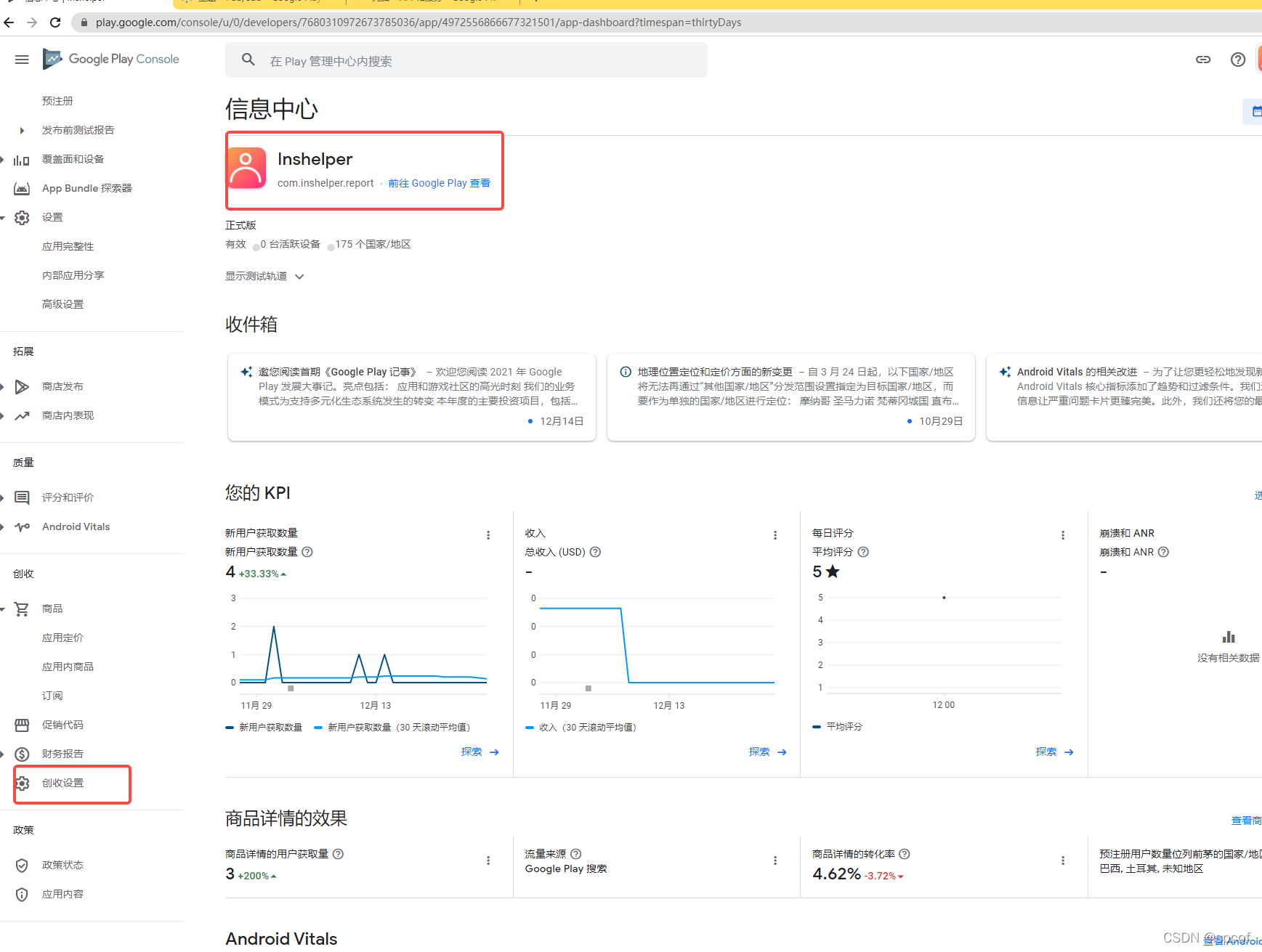The width and height of the screenshot is (1262, 952).
Task: Toggle 30 天滚动平均值 new users legend
Action: [x=393, y=727]
